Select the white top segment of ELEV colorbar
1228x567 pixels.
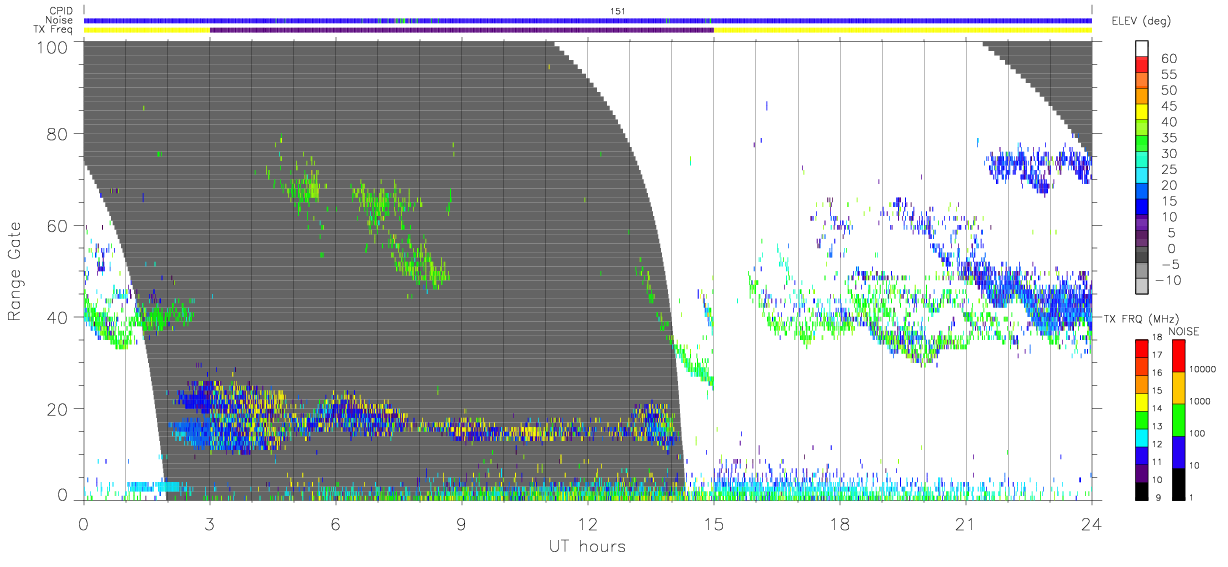[1142, 48]
